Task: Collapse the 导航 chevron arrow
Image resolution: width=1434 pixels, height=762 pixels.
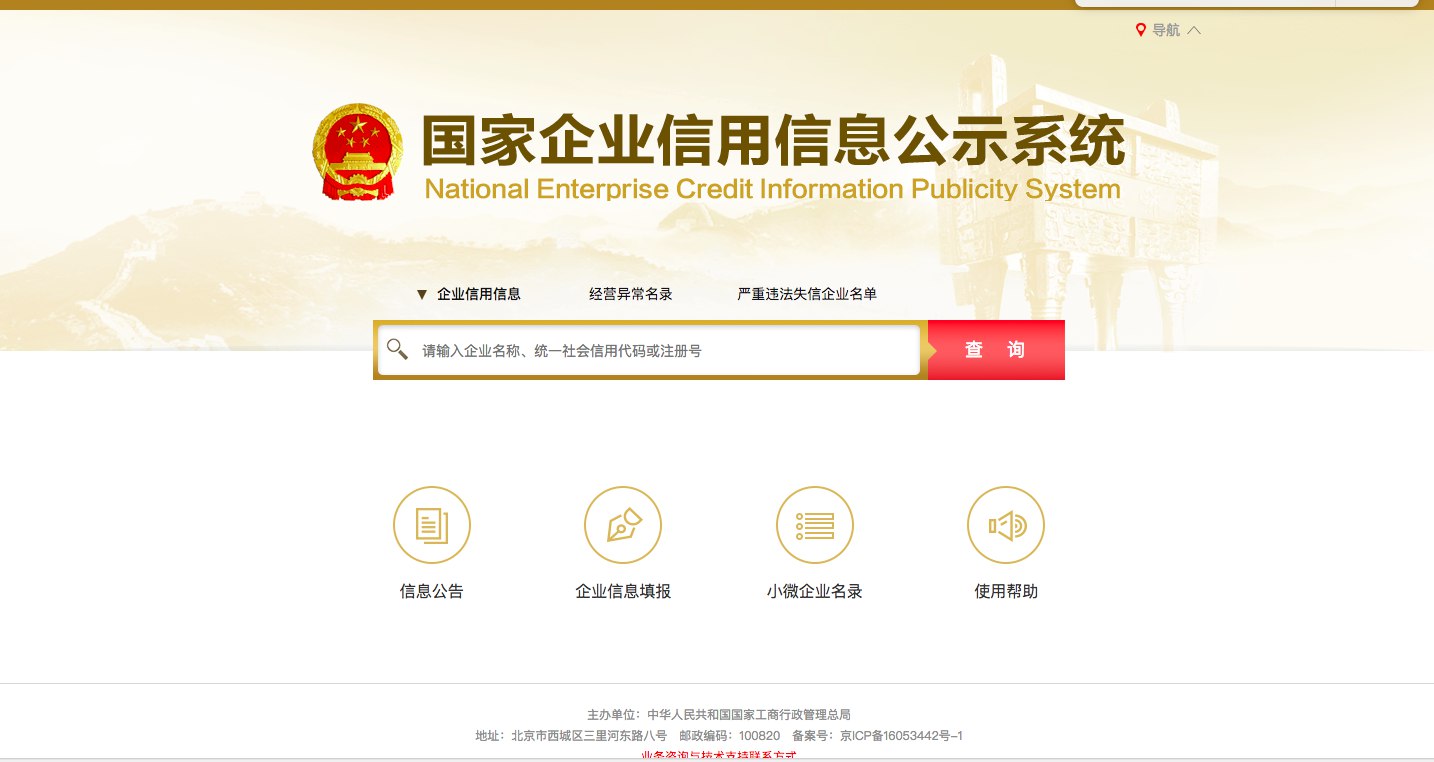Action: pos(1194,30)
